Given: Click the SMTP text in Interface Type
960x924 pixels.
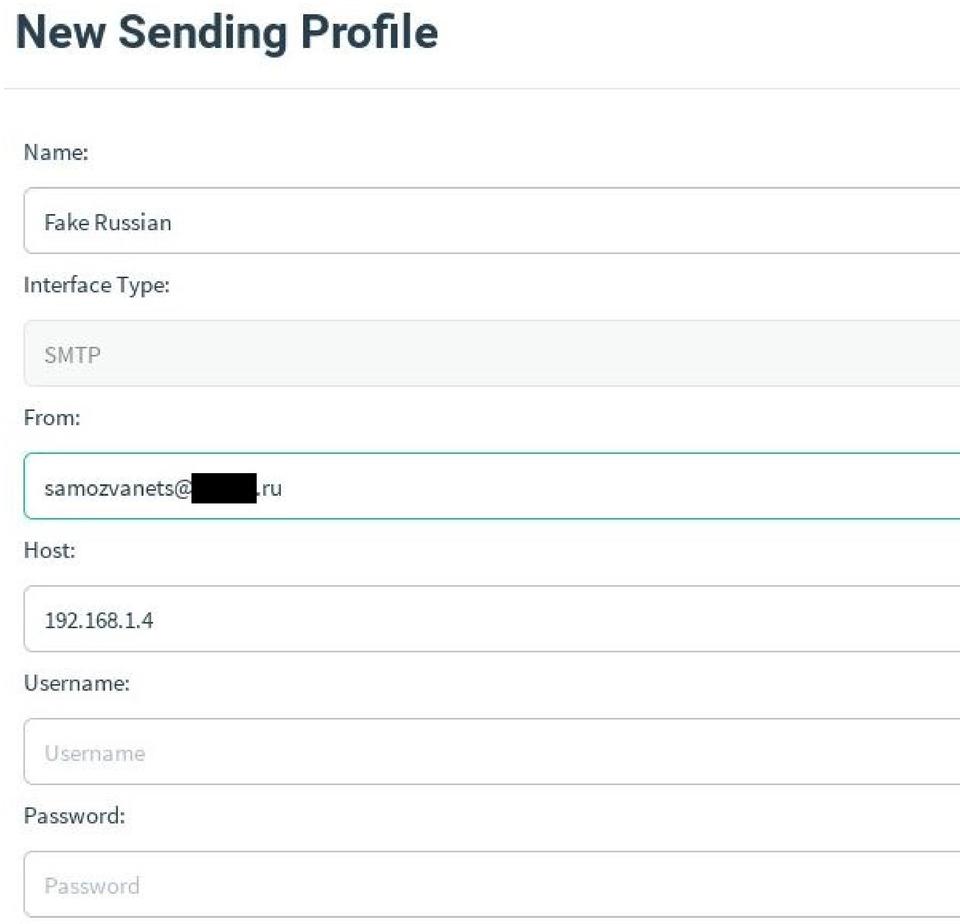Looking at the screenshot, I should pos(72,355).
